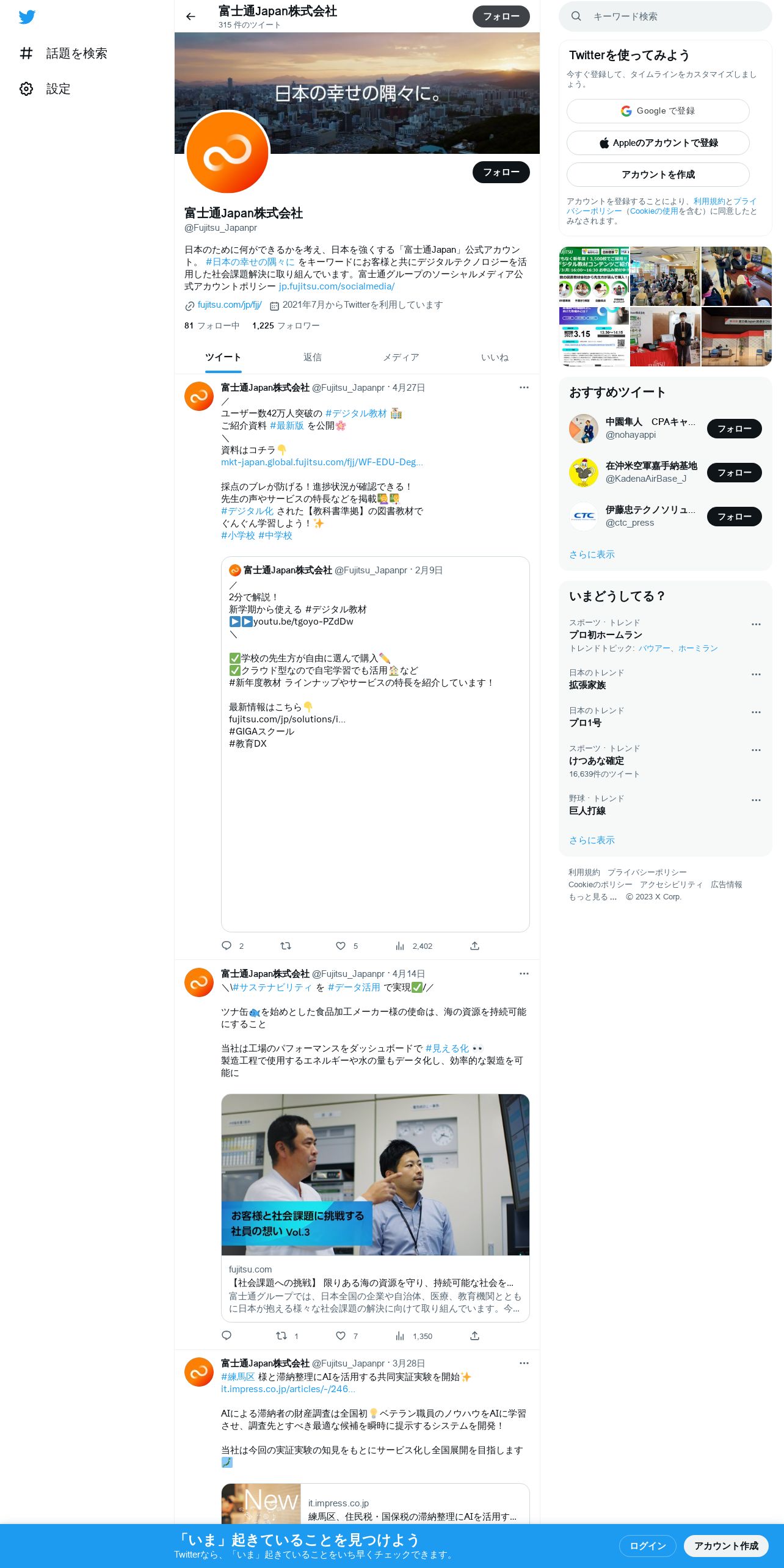Click アカウント作成 in bottom banner
The height and width of the screenshot is (1568, 784).
[726, 1545]
